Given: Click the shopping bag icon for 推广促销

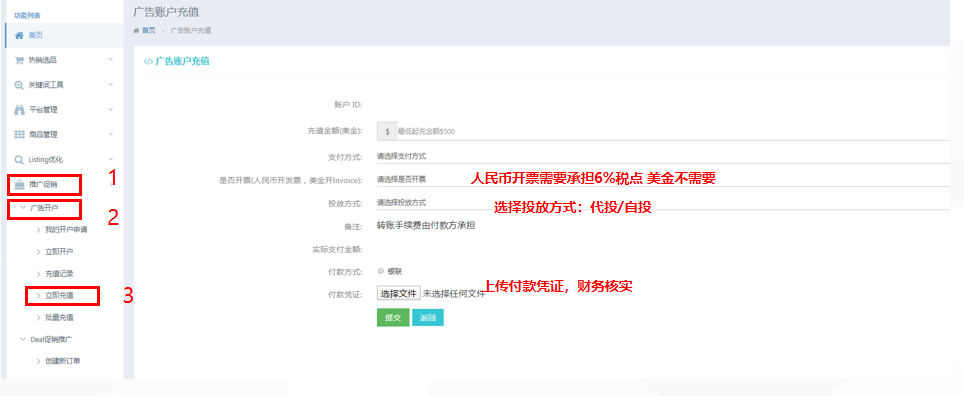Looking at the screenshot, I should [19, 184].
